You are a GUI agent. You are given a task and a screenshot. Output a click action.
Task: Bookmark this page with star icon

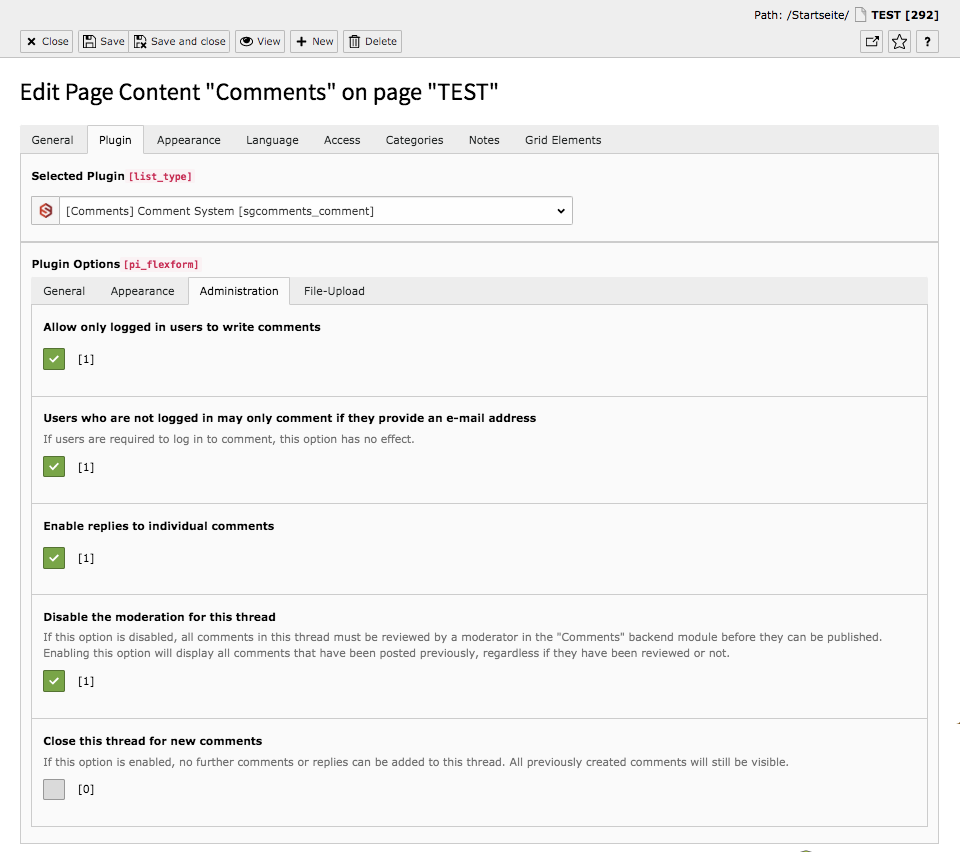(x=899, y=42)
